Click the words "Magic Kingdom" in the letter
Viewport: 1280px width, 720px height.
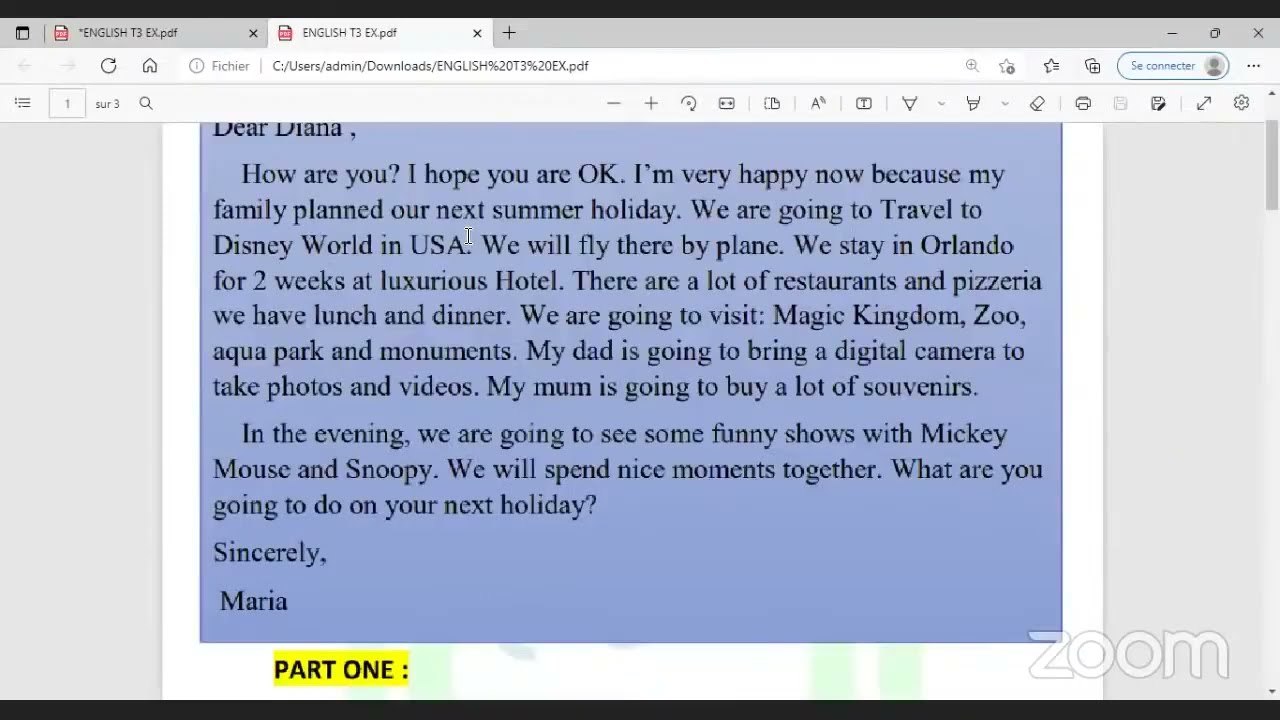click(x=866, y=317)
